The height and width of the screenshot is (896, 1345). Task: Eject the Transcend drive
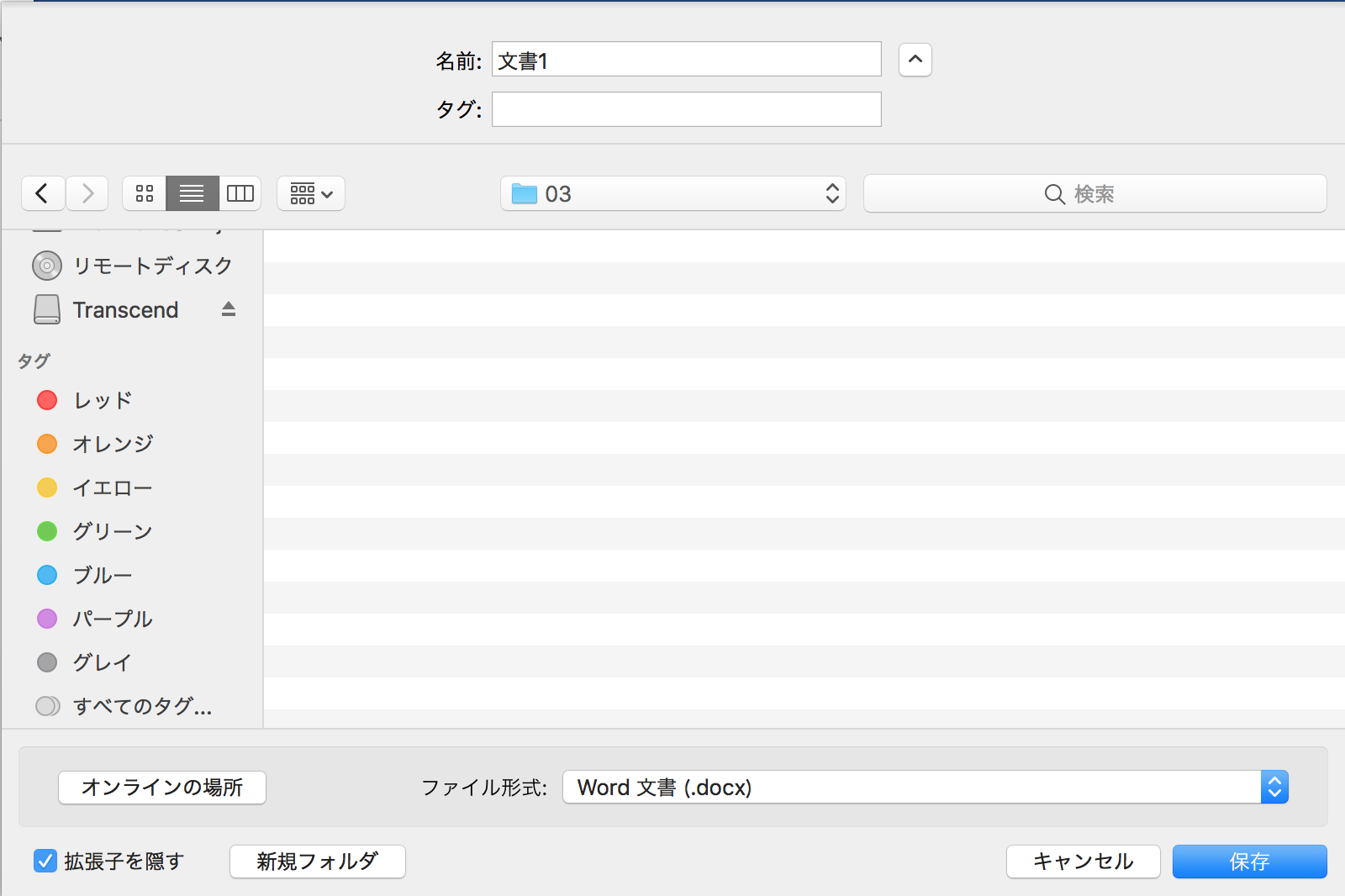coord(229,309)
